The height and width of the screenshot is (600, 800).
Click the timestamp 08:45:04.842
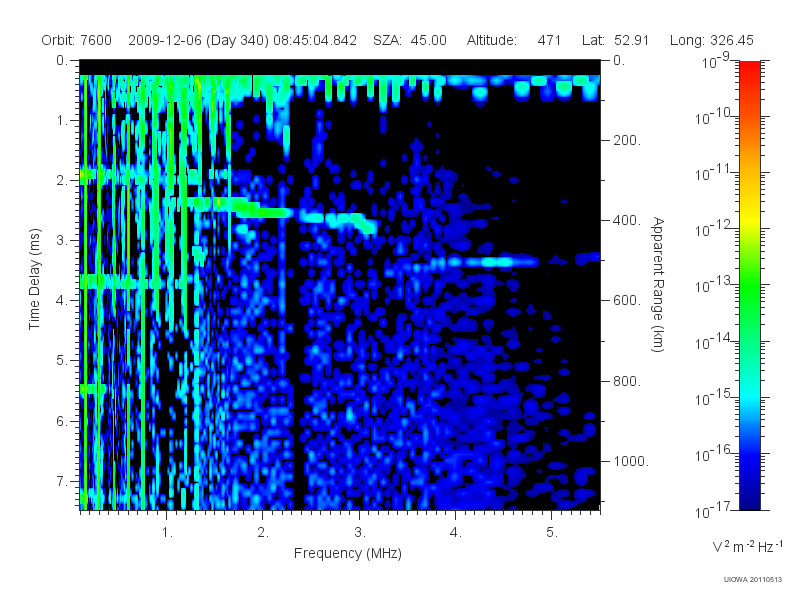[315, 40]
